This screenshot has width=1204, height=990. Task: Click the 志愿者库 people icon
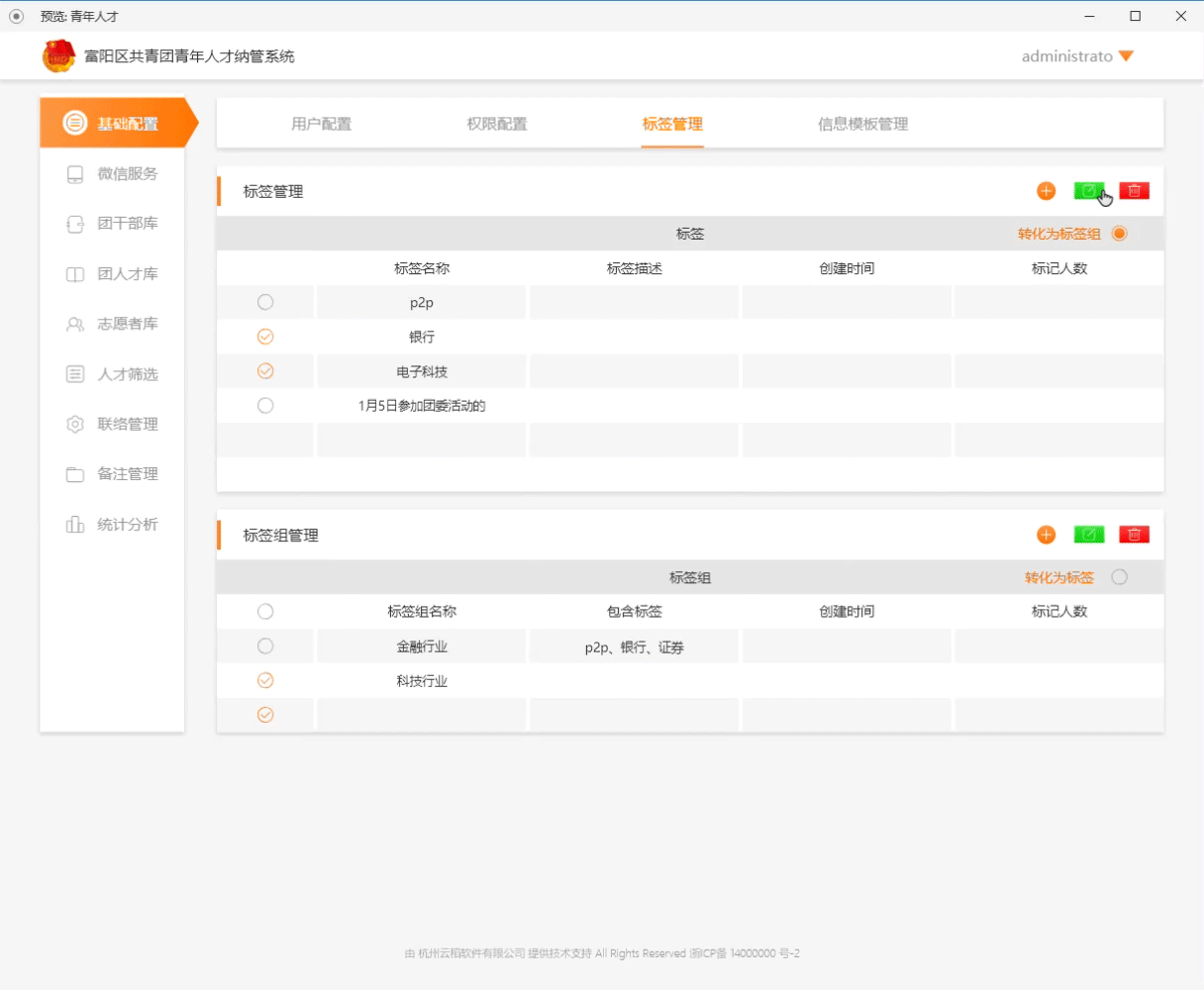pos(75,324)
